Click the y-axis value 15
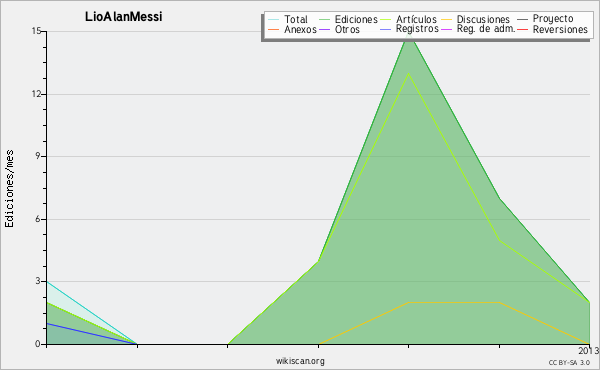The image size is (600, 370). [36, 31]
